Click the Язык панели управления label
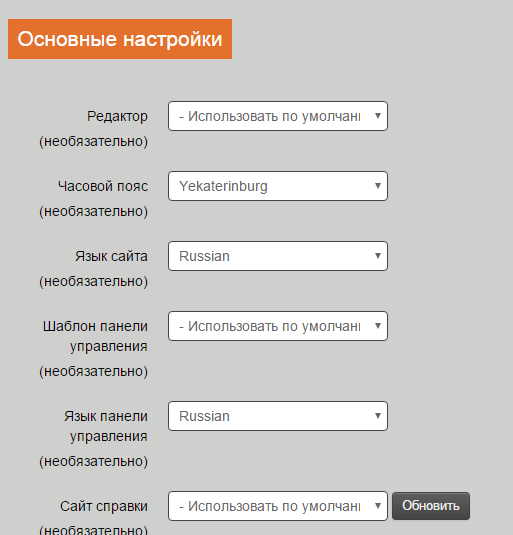This screenshot has width=513, height=535. point(106,426)
